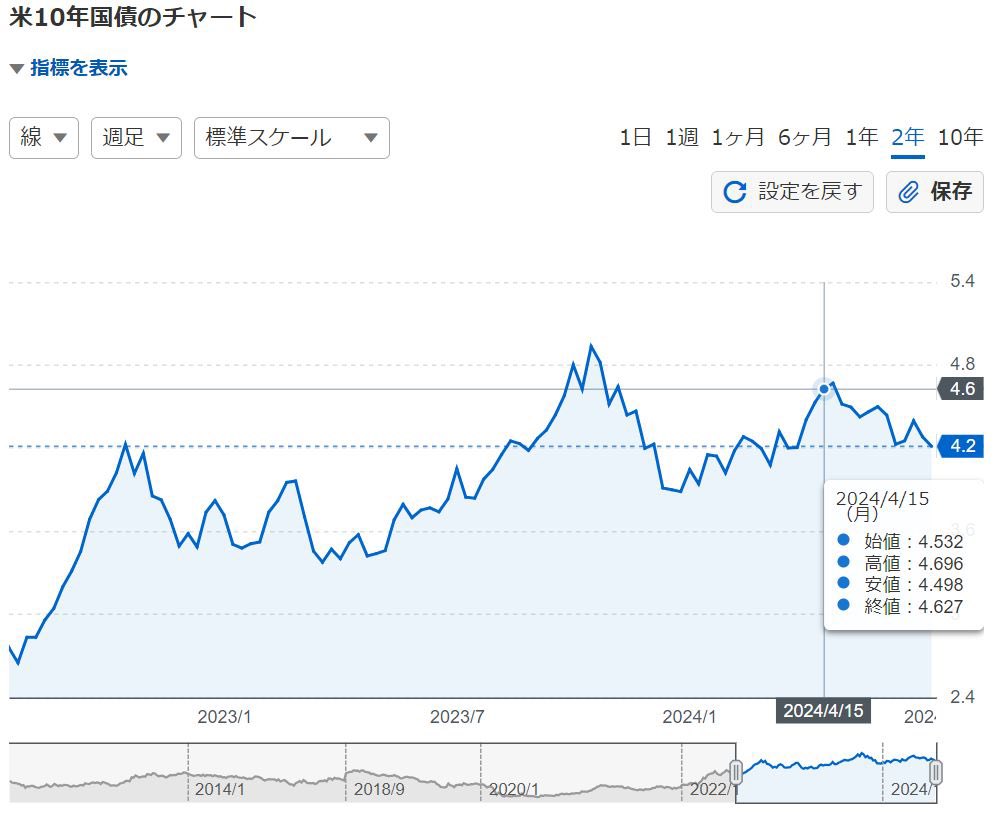Select the 1年 time range tab
The width and height of the screenshot is (997, 821).
pos(862,137)
